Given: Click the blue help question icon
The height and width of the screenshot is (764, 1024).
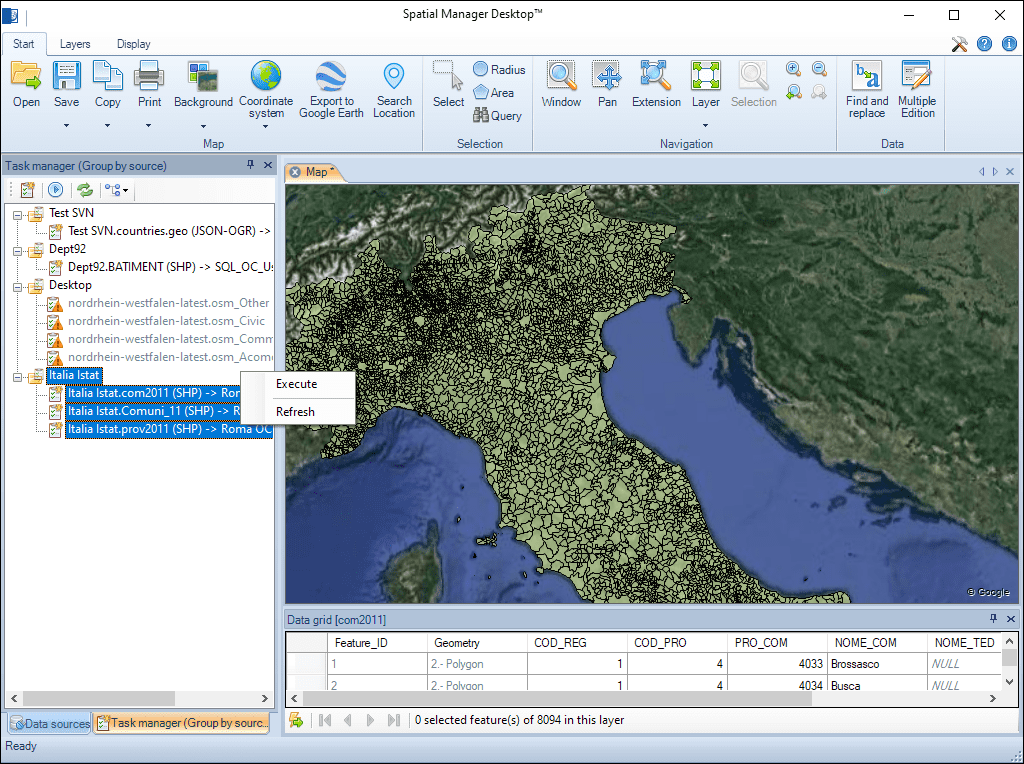Looking at the screenshot, I should click(984, 44).
